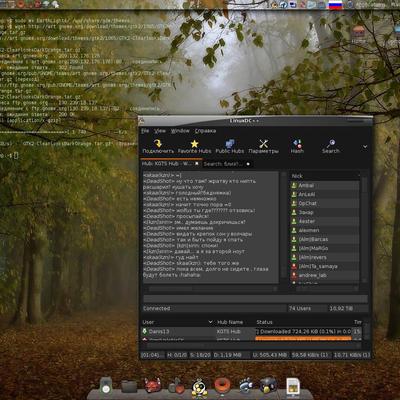Launch the fruit dock icon
This screenshot has height=400, width=400.
click(176, 386)
